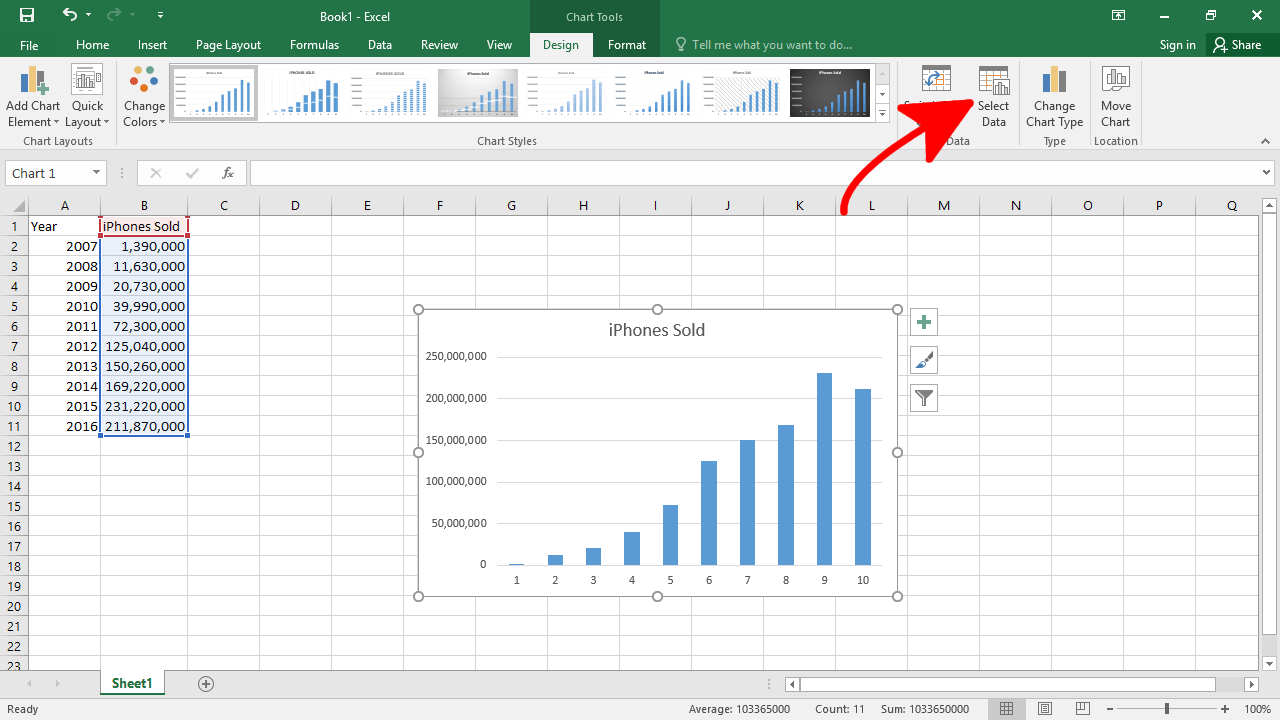Click the Chart Filters funnel button
Viewport: 1280px width, 720px height.
(x=924, y=398)
